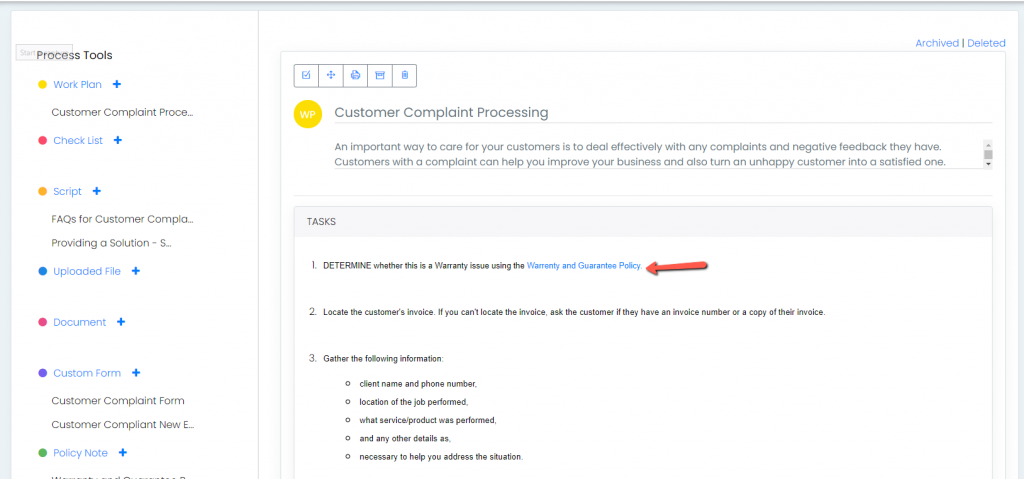Viewport: 1024px width, 479px height.
Task: Delete work plan with trash icon
Action: (x=404, y=75)
